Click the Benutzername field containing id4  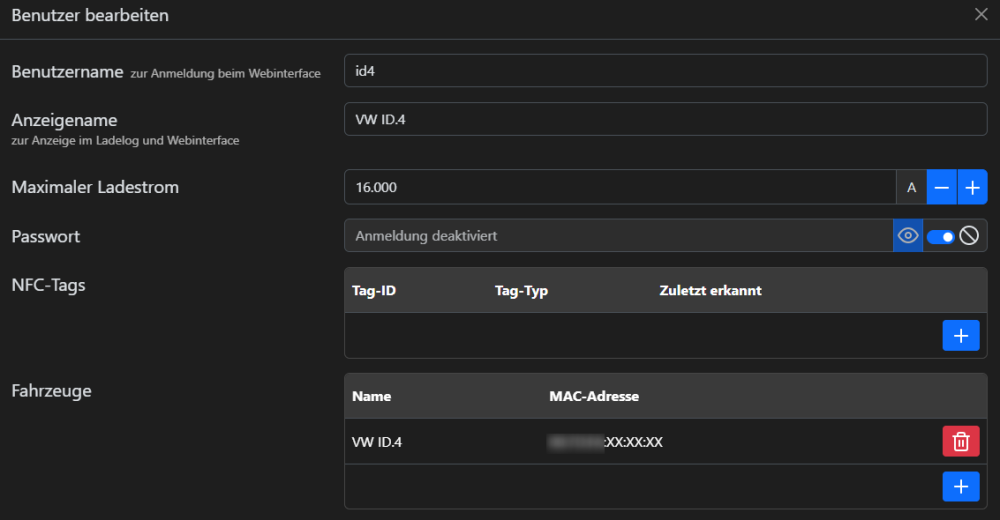tap(665, 71)
